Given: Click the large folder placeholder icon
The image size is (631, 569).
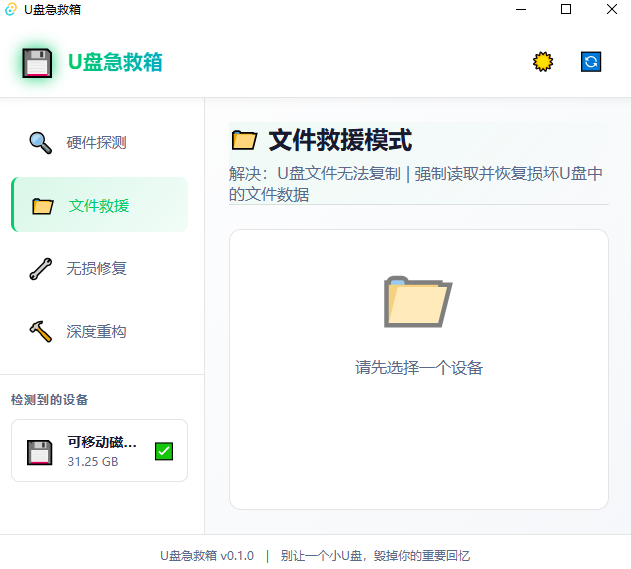Looking at the screenshot, I should [x=418, y=301].
